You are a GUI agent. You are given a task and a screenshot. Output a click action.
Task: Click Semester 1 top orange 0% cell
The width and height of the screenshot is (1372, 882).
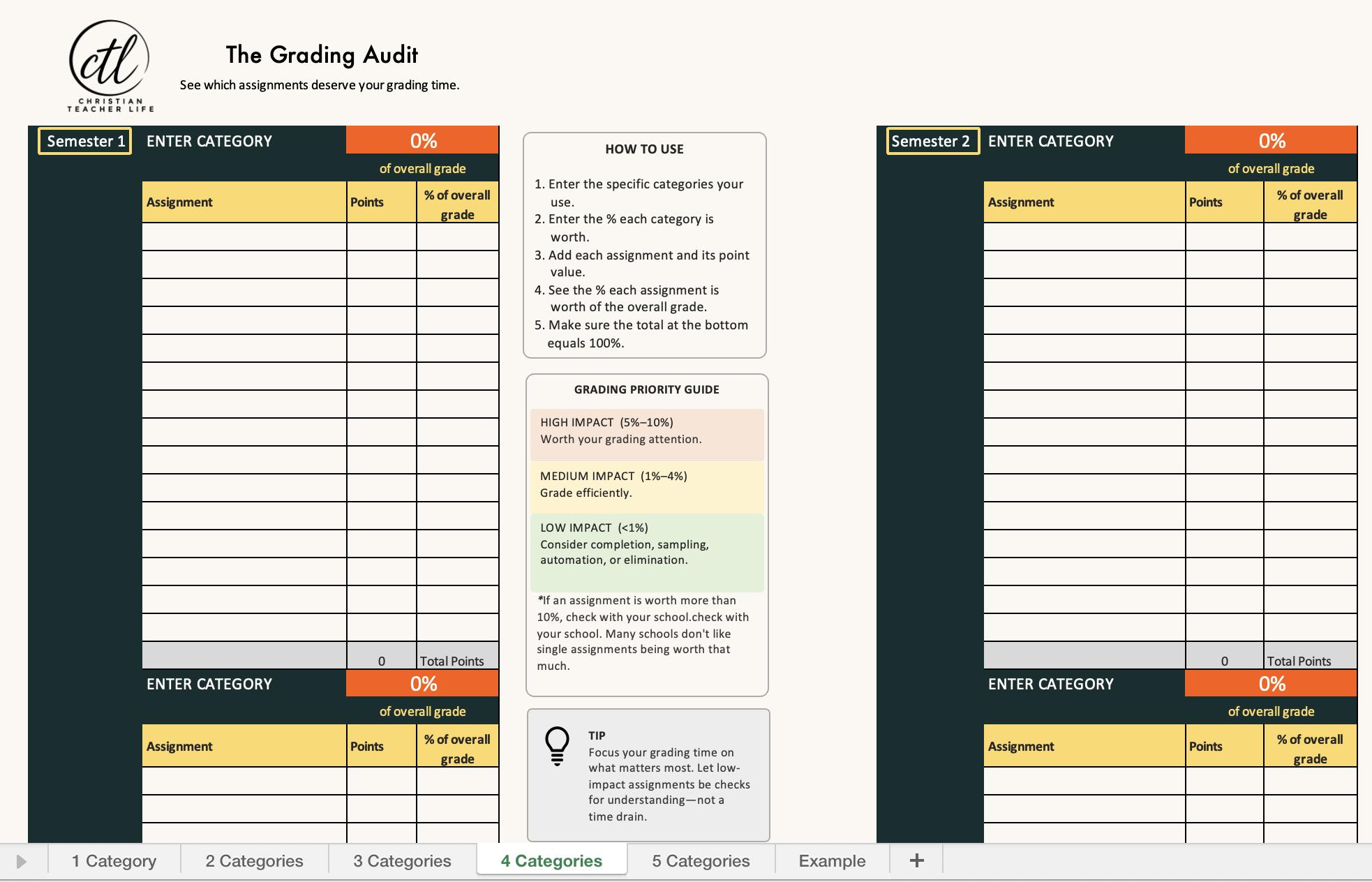(x=423, y=140)
